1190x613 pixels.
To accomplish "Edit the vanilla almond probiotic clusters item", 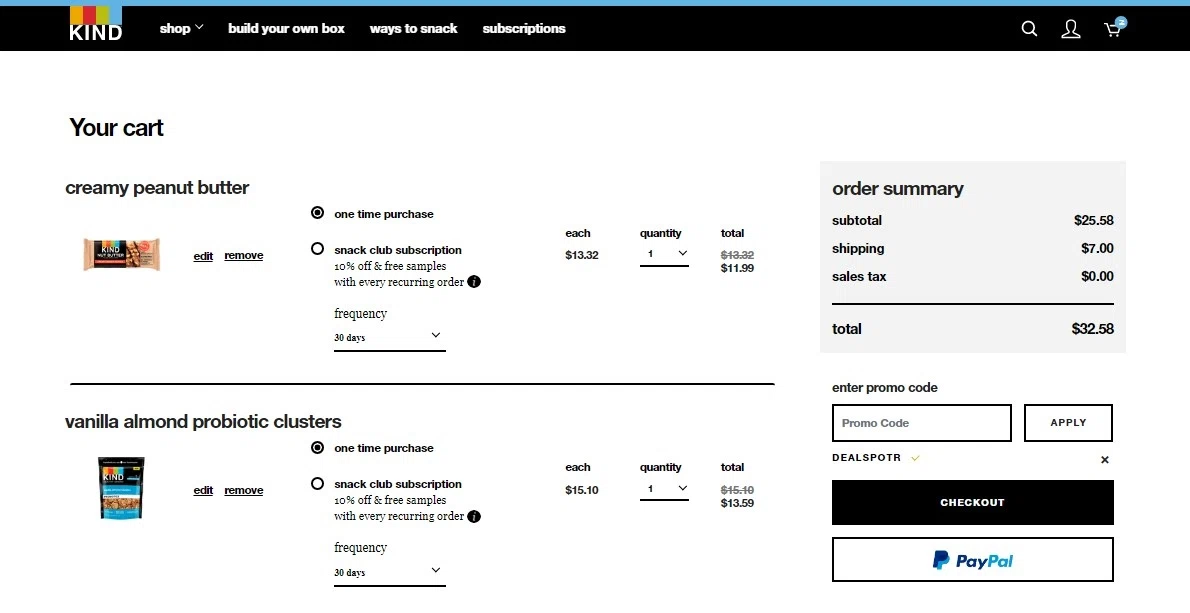I will pos(203,490).
